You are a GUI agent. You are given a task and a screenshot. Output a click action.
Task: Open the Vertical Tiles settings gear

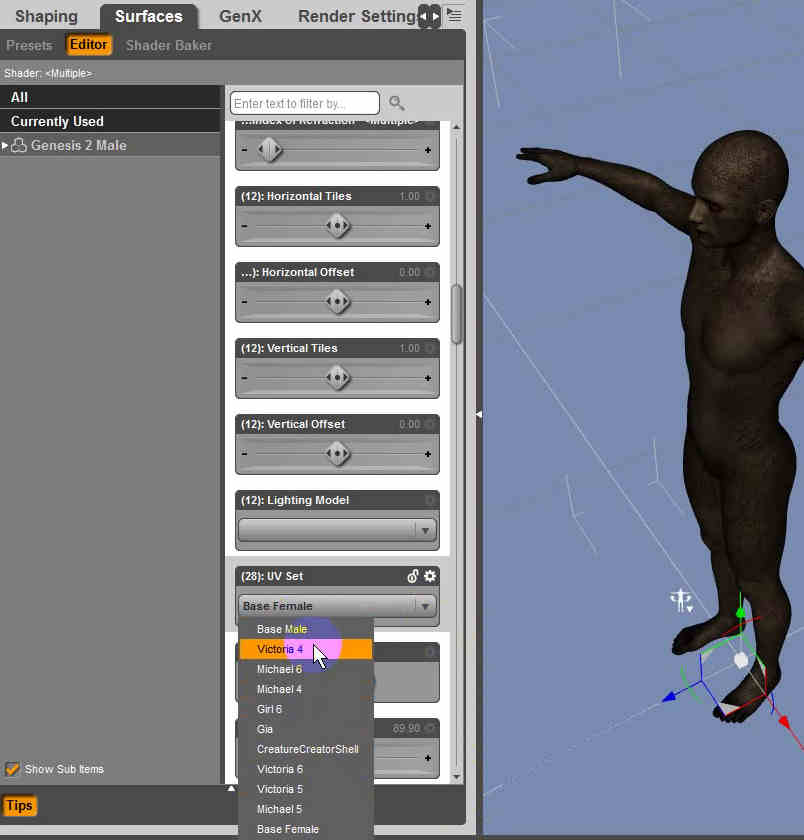pos(430,348)
